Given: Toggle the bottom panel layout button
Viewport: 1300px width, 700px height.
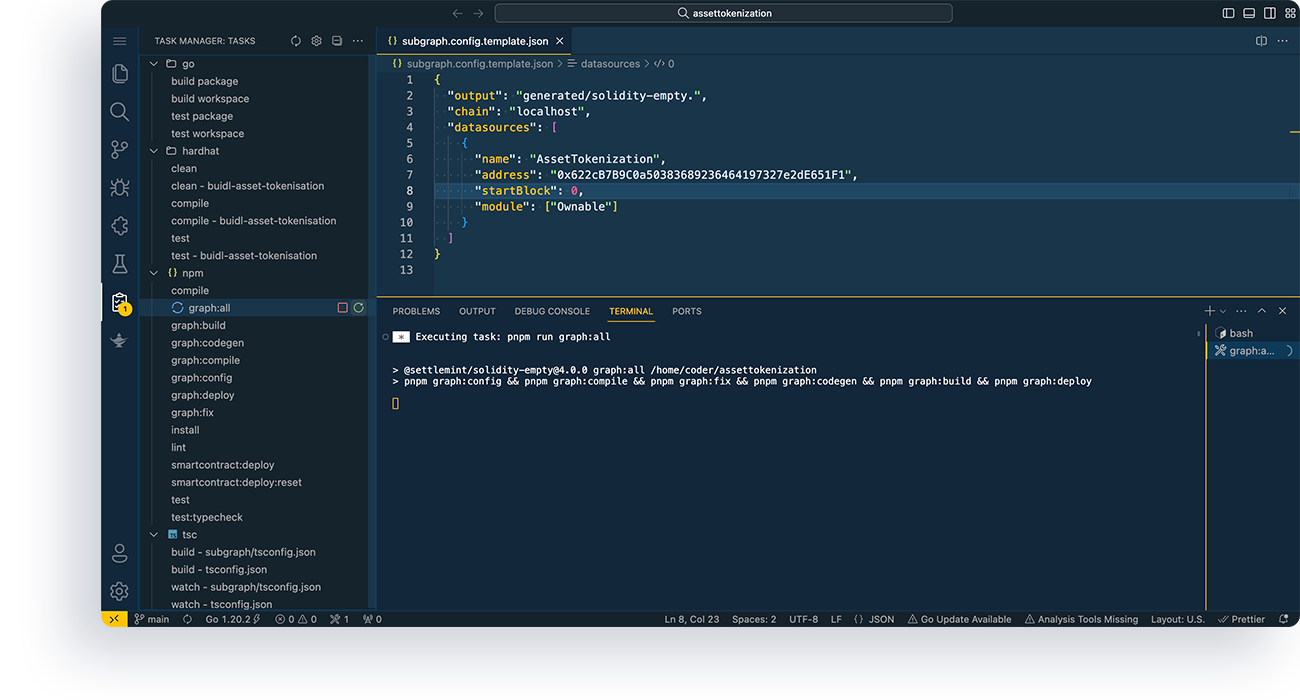Looking at the screenshot, I should point(1249,13).
